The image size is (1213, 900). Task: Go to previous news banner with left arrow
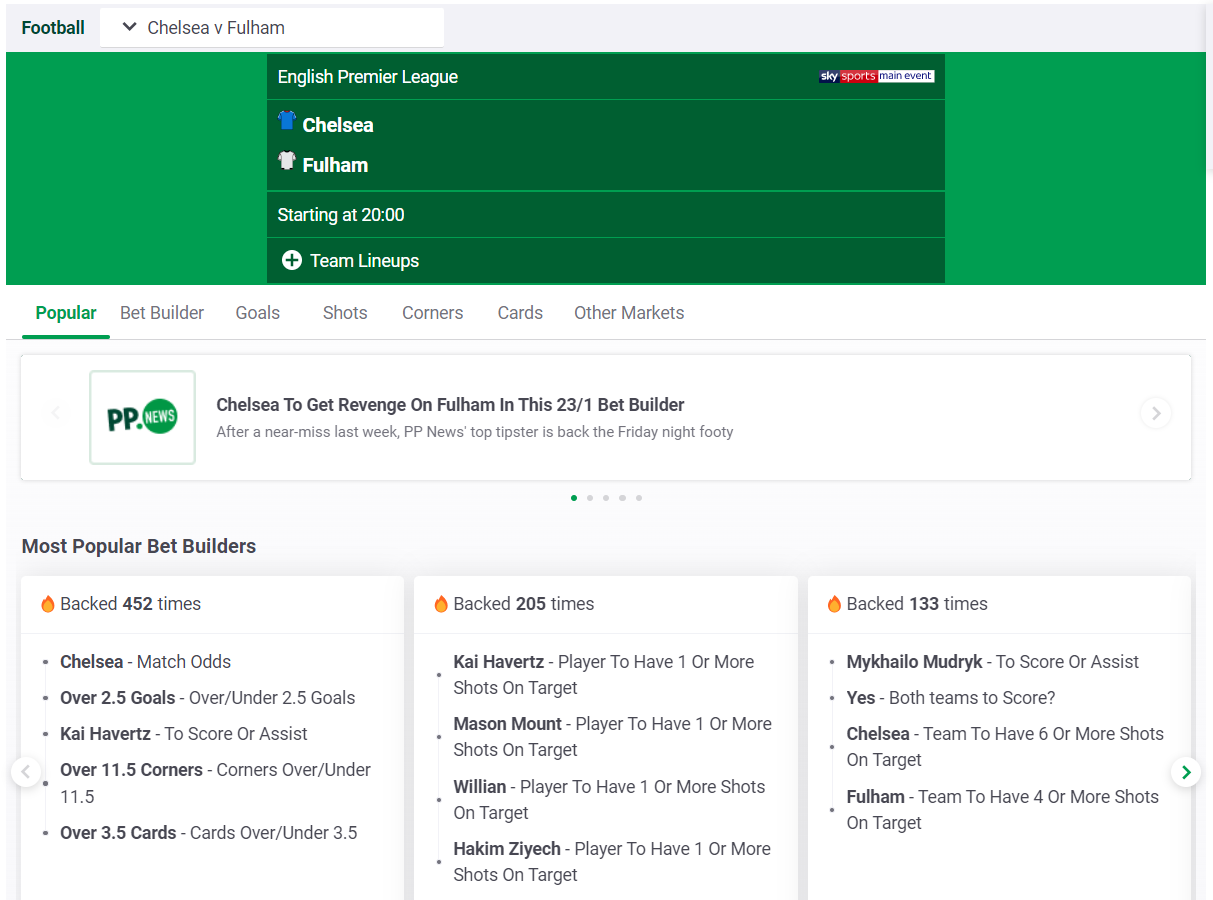[x=56, y=413]
